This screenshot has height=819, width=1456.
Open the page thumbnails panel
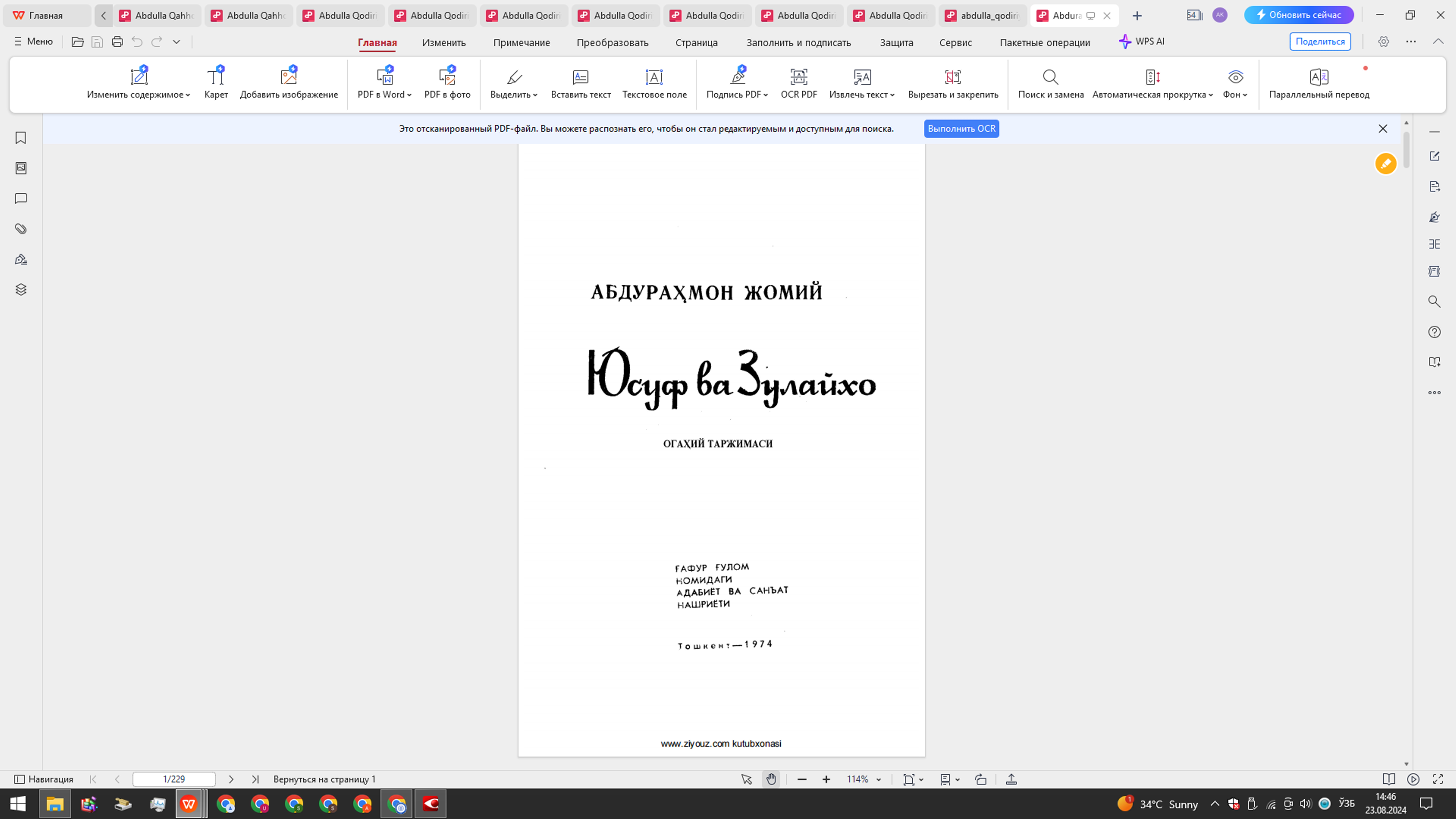[20, 167]
